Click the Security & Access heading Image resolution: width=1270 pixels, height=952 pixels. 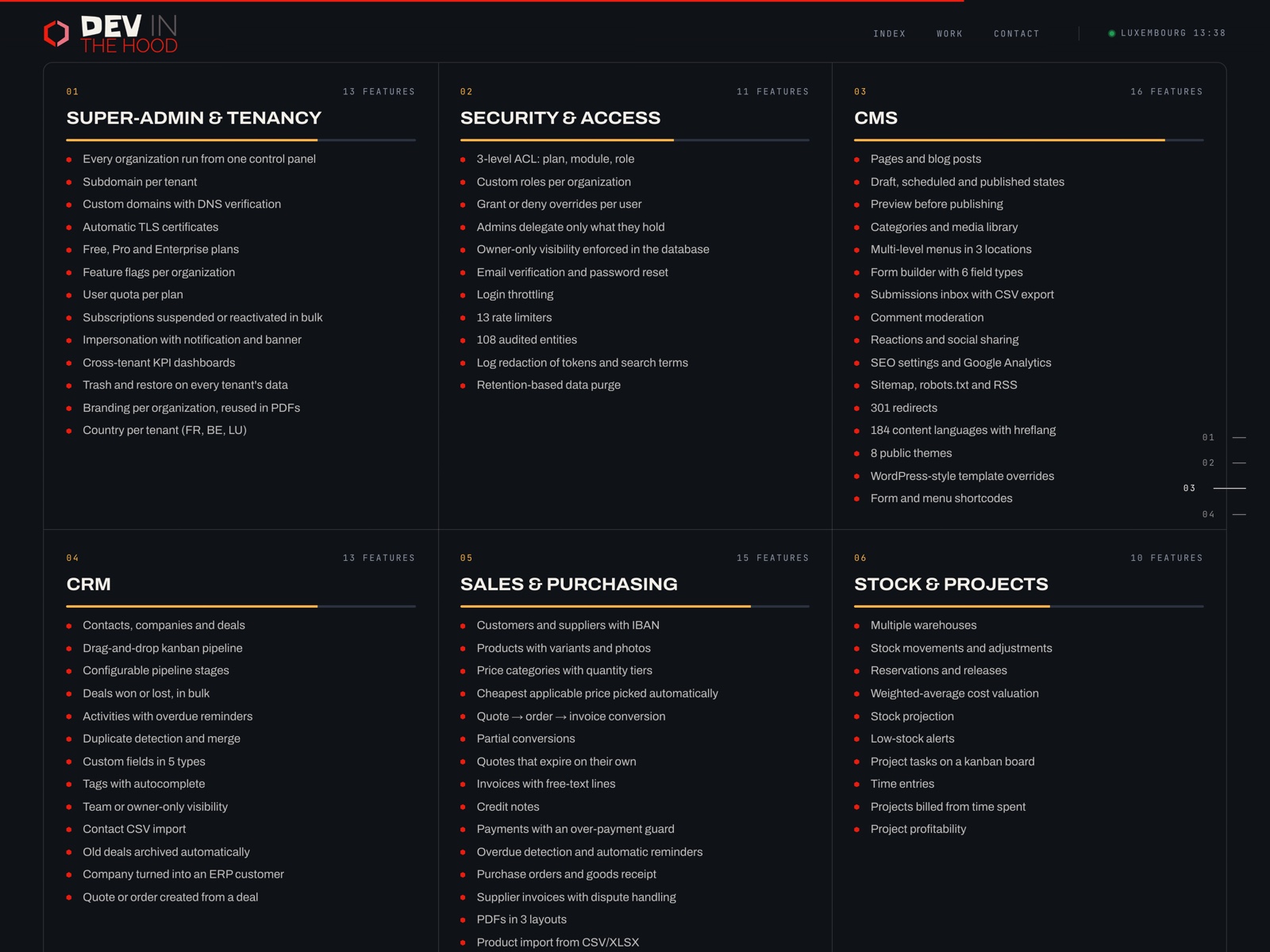[560, 118]
